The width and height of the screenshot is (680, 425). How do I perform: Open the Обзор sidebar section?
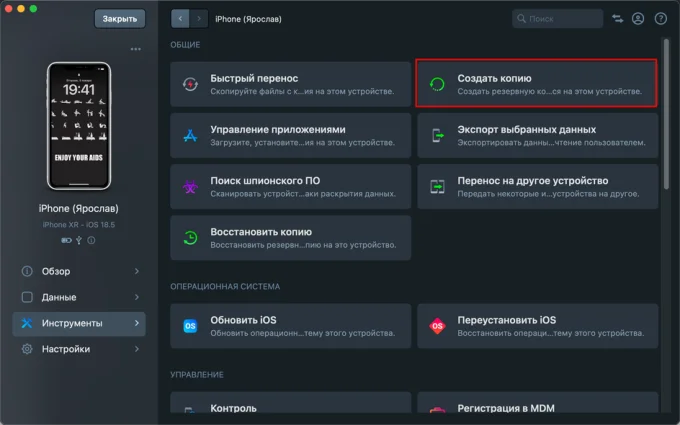click(x=79, y=271)
